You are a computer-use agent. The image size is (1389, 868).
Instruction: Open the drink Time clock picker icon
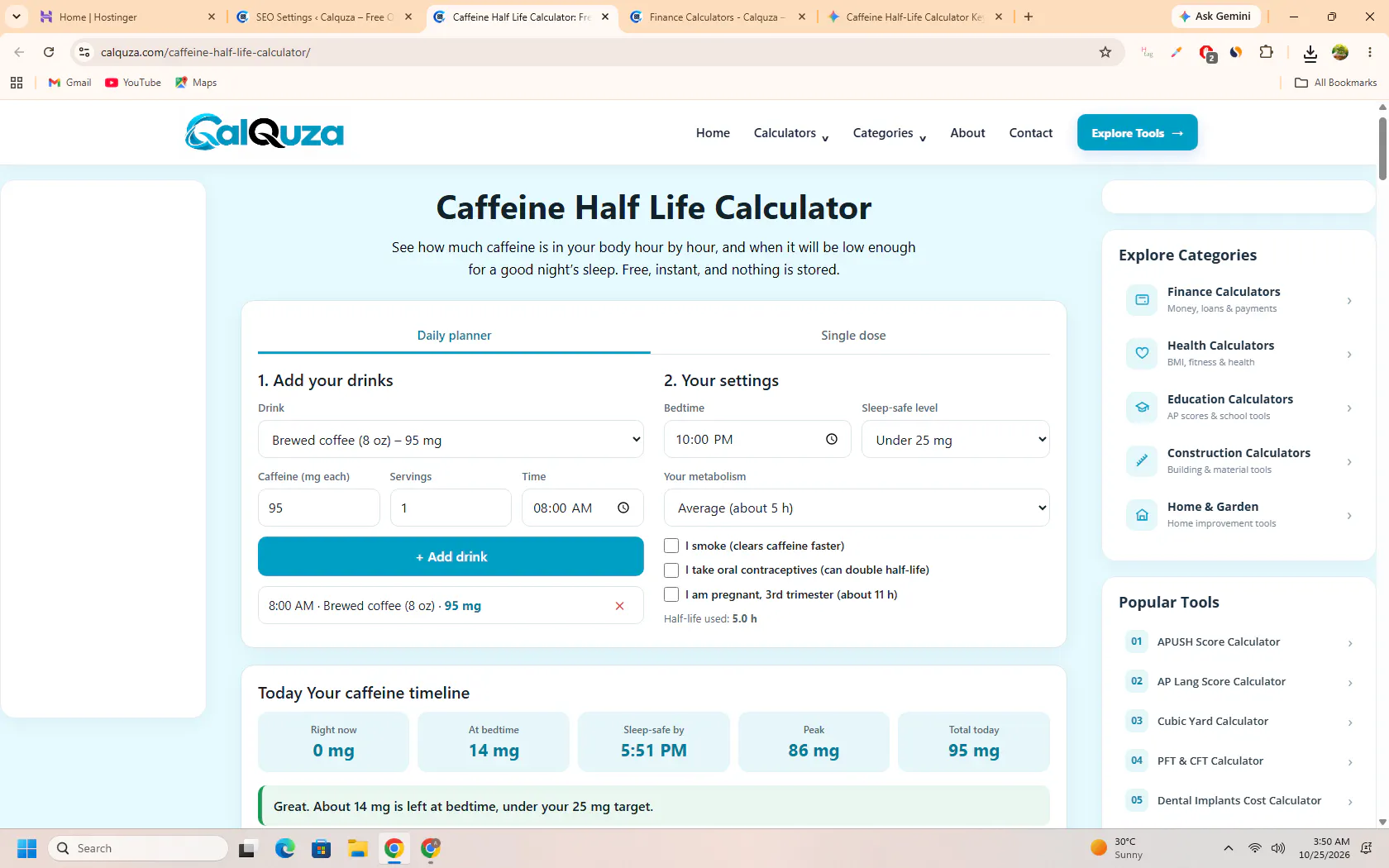[623, 508]
